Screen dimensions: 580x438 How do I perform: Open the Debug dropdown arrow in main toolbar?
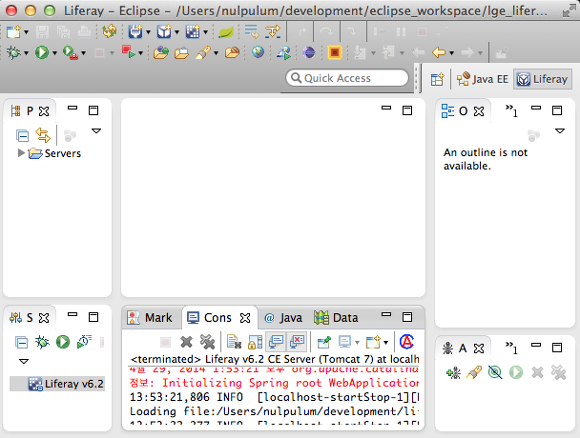point(26,53)
